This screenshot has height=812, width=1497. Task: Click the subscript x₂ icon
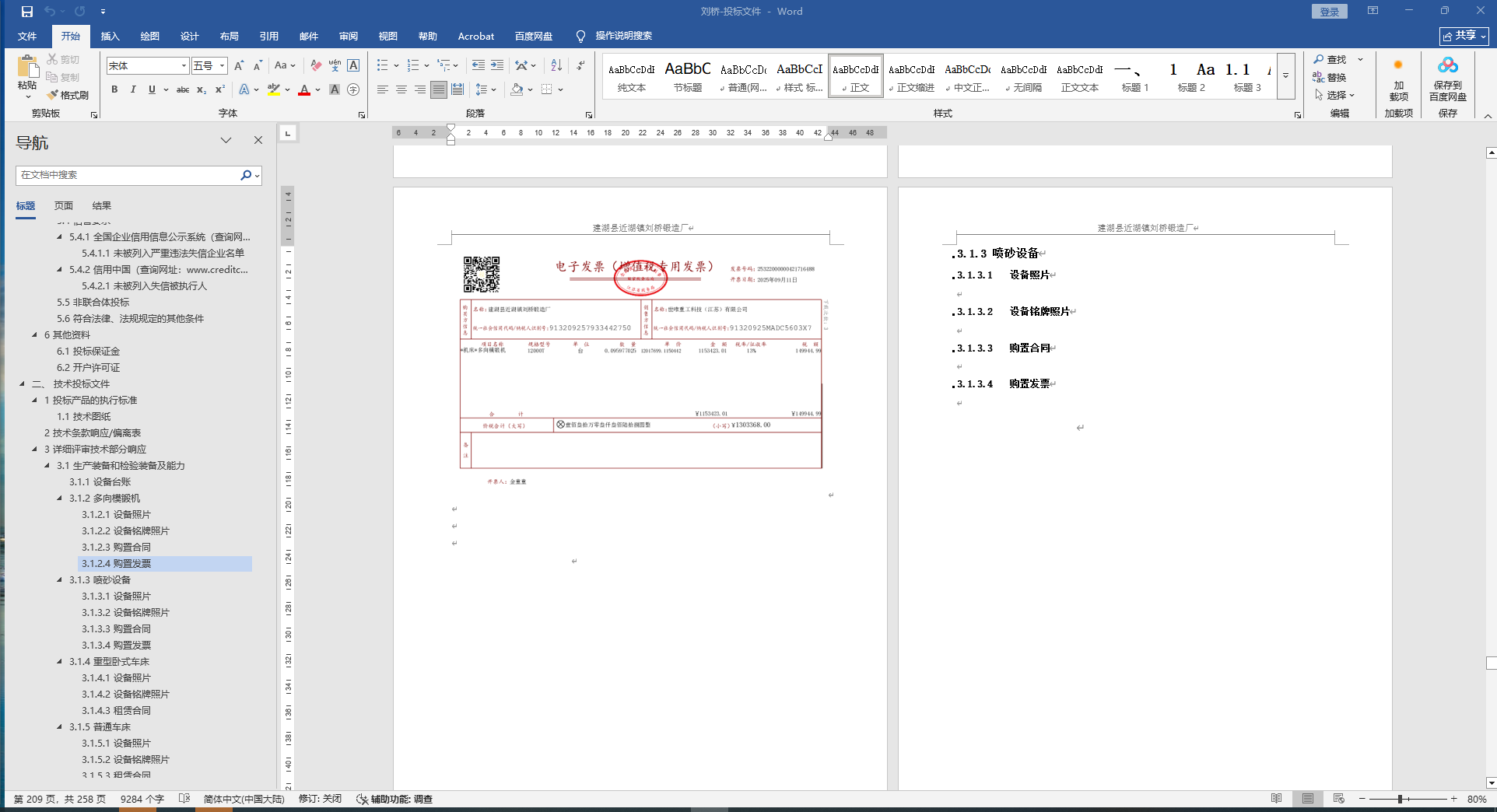coord(202,89)
